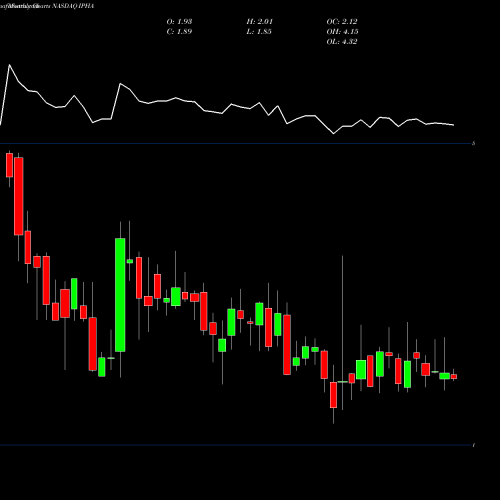Select the tallest green candlestick
Viewport: 500px width, 500px height.
pos(120,295)
